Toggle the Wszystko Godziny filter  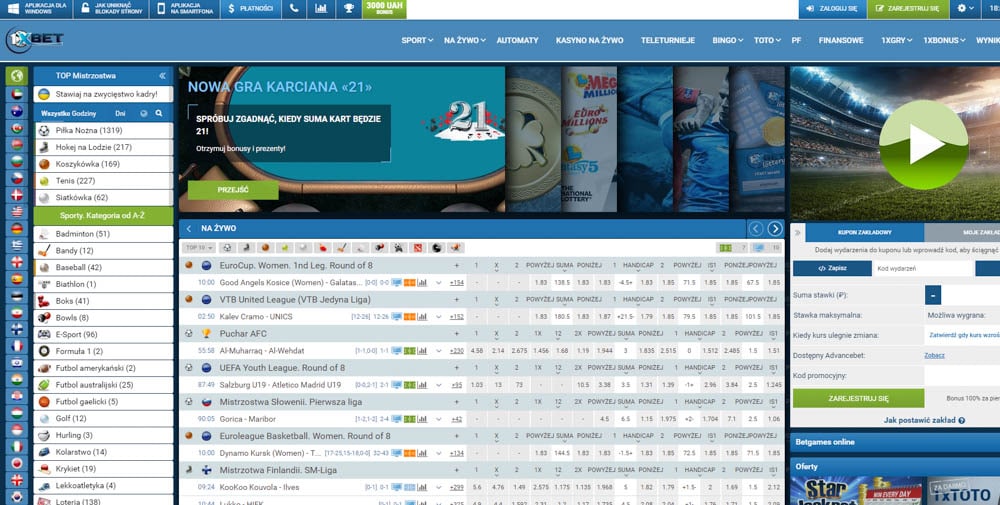pyautogui.click(x=68, y=113)
